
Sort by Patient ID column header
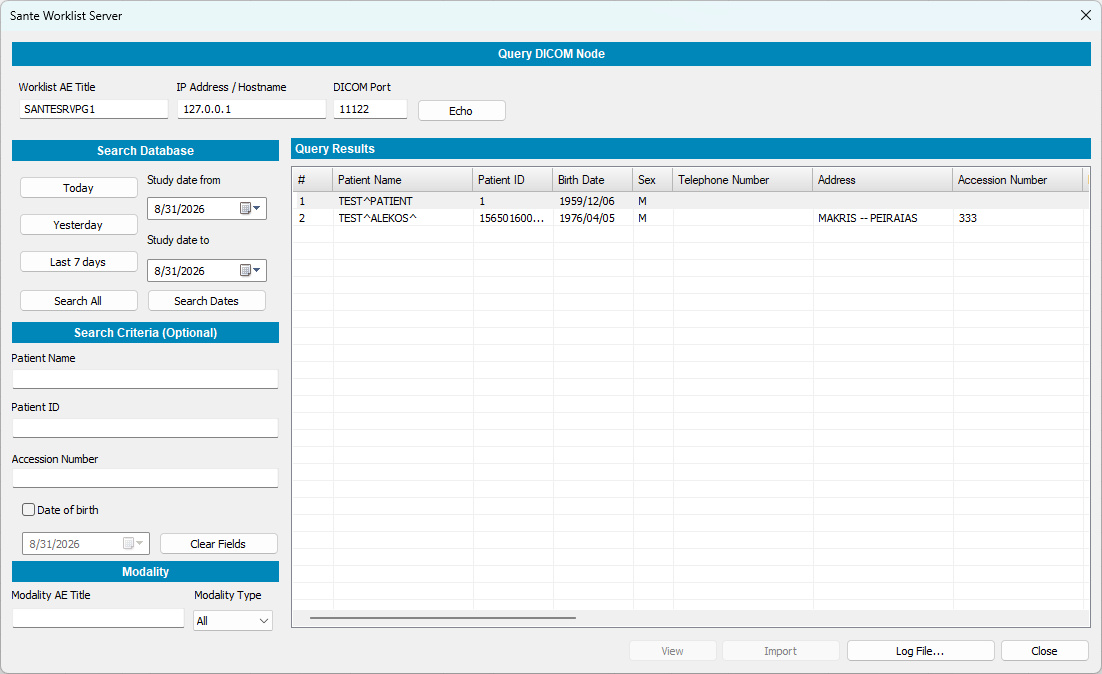(513, 180)
